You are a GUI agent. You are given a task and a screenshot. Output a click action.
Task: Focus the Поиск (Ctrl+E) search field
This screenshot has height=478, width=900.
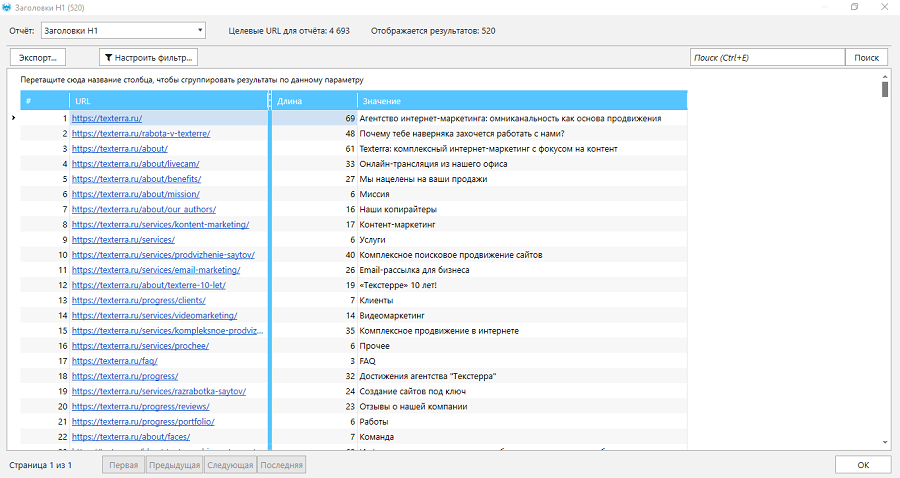(x=767, y=57)
